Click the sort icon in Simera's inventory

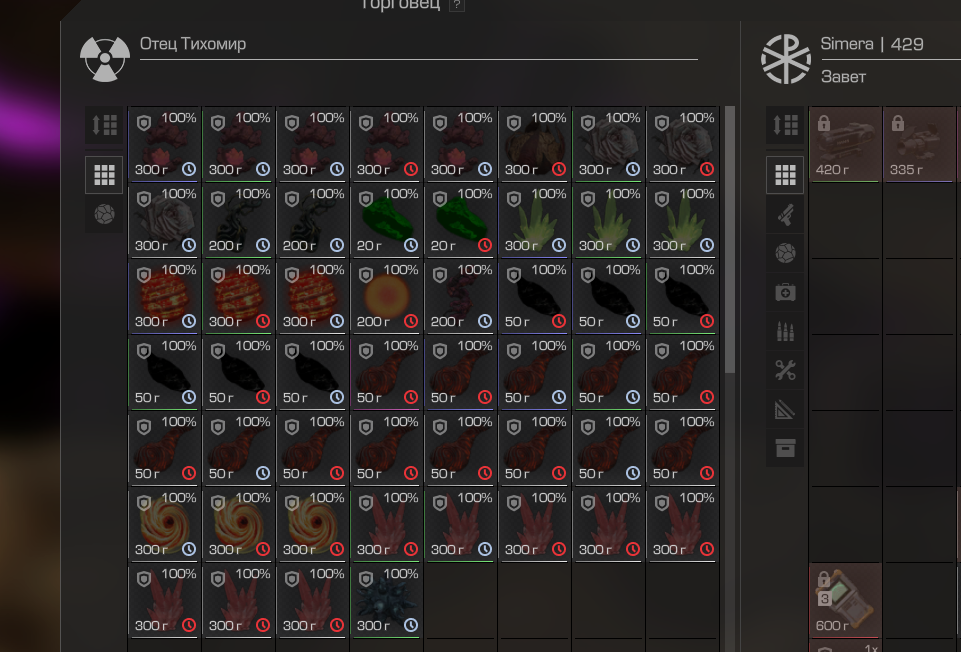pyautogui.click(x=784, y=125)
